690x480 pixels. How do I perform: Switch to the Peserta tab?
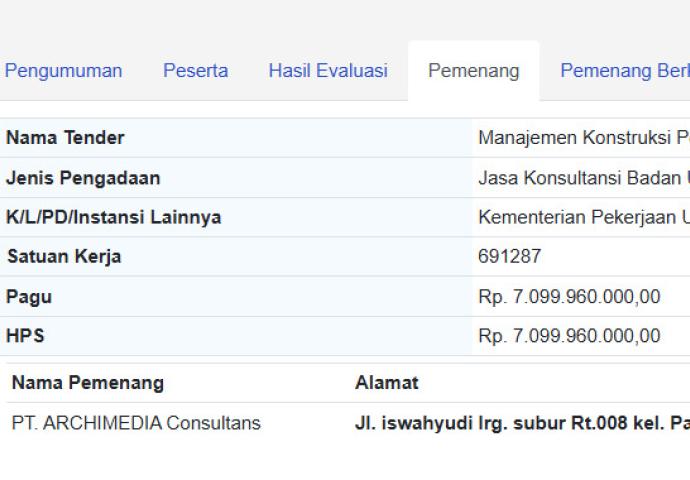pyautogui.click(x=195, y=71)
